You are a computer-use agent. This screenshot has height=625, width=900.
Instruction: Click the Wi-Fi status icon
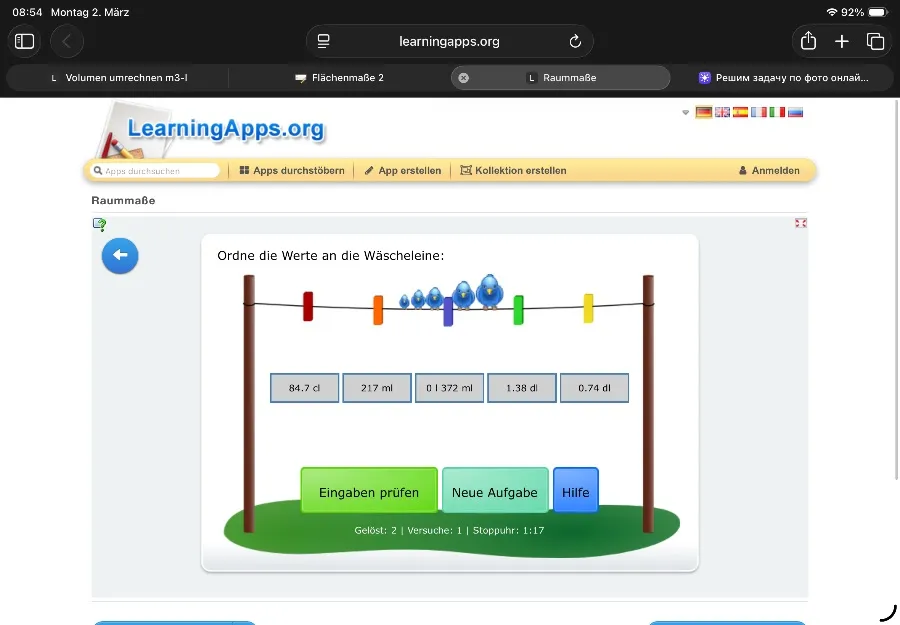point(832,12)
